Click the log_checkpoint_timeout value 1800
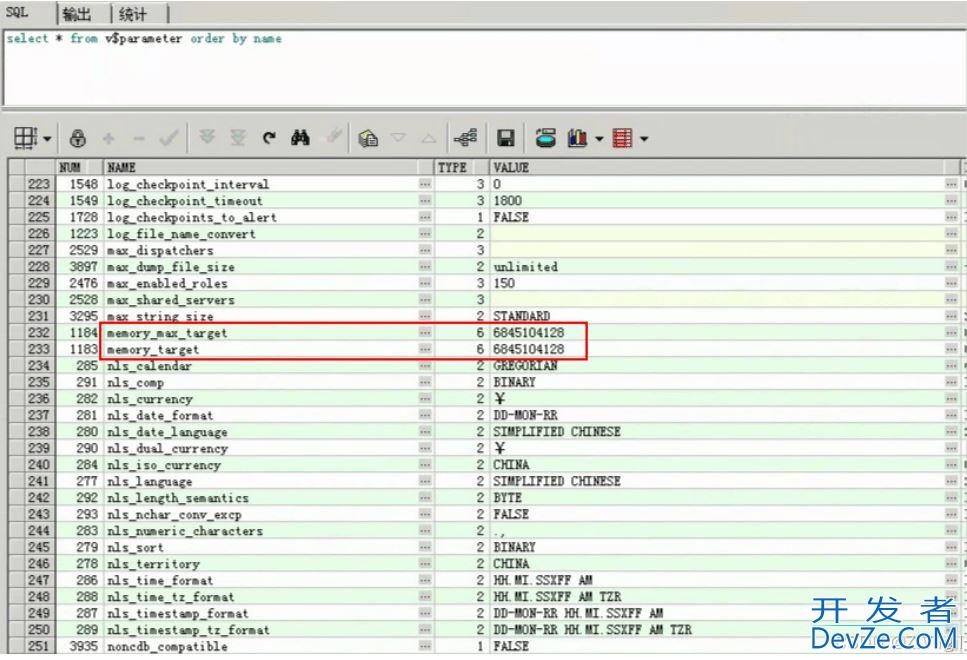 (508, 200)
